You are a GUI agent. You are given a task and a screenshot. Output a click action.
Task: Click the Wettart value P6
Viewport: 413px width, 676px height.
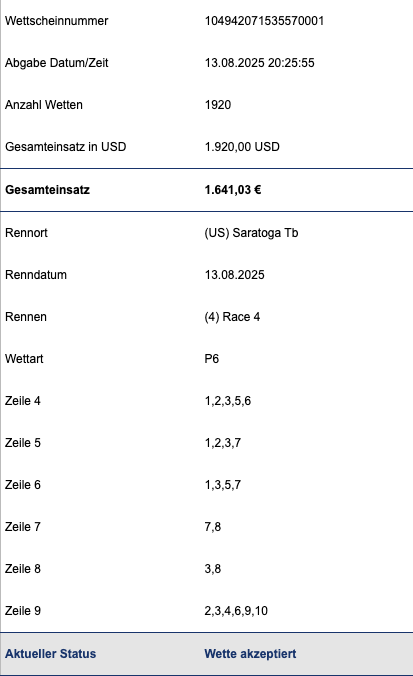[212, 359]
